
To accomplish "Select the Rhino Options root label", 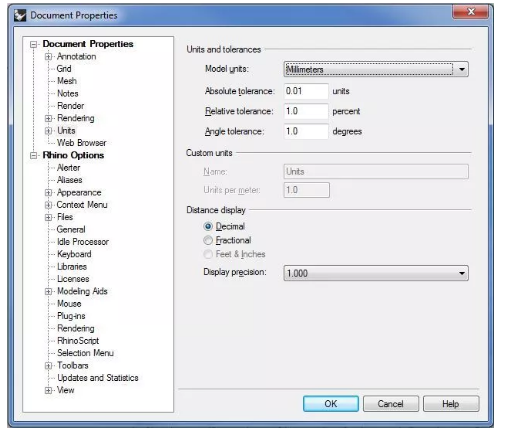I will [x=73, y=156].
